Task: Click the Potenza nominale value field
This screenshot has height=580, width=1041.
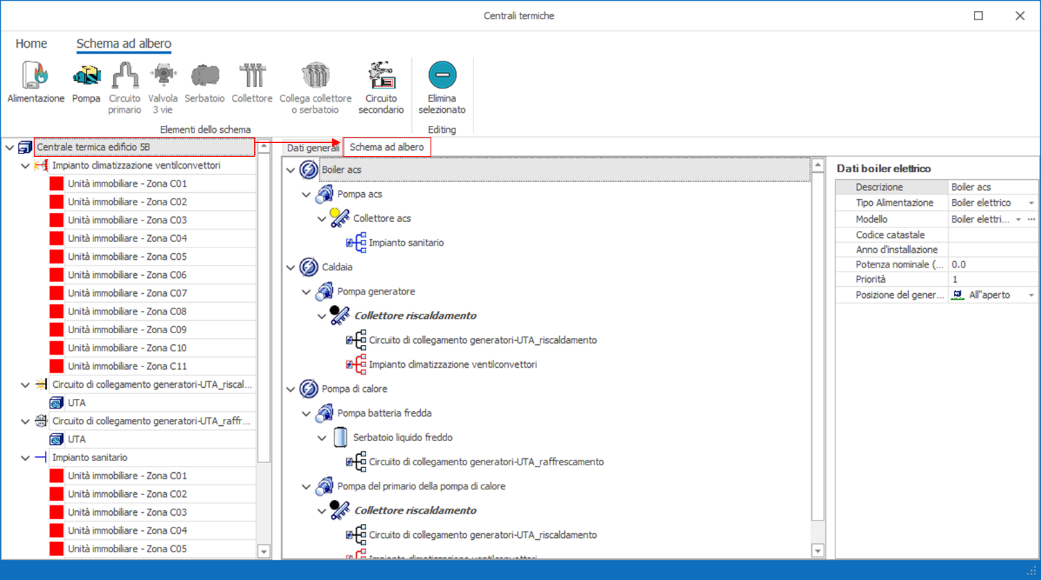Action: click(x=991, y=265)
